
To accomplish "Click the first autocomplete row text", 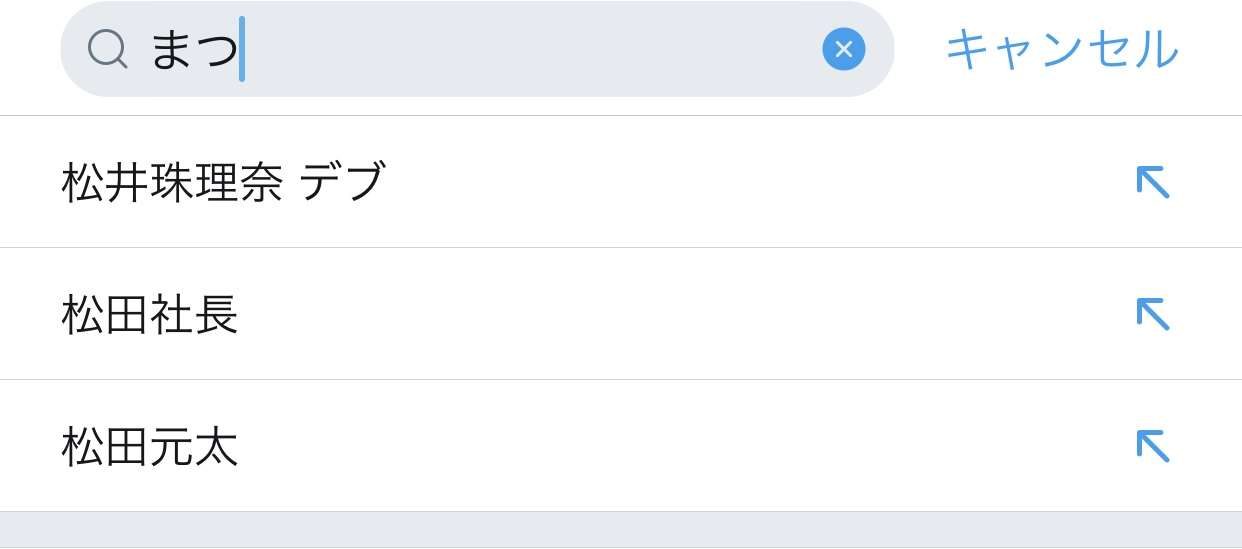I will (x=223, y=183).
